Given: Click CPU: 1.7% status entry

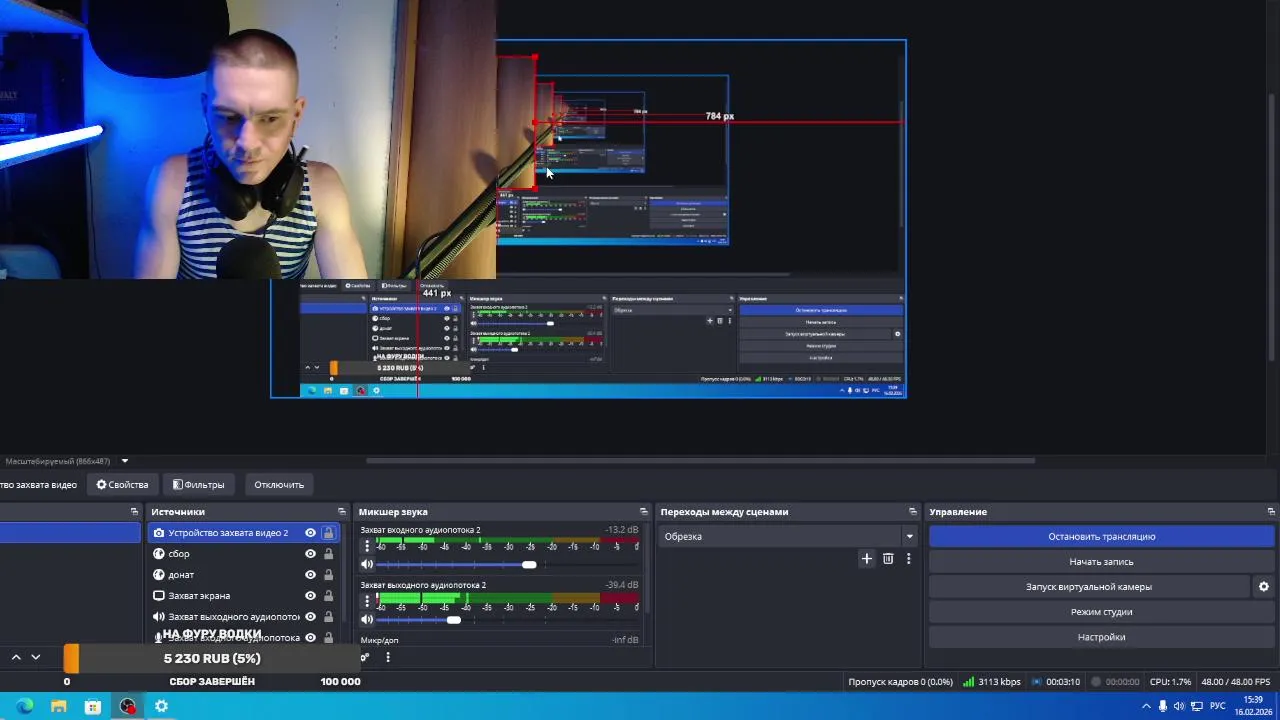Looking at the screenshot, I should [x=1170, y=682].
